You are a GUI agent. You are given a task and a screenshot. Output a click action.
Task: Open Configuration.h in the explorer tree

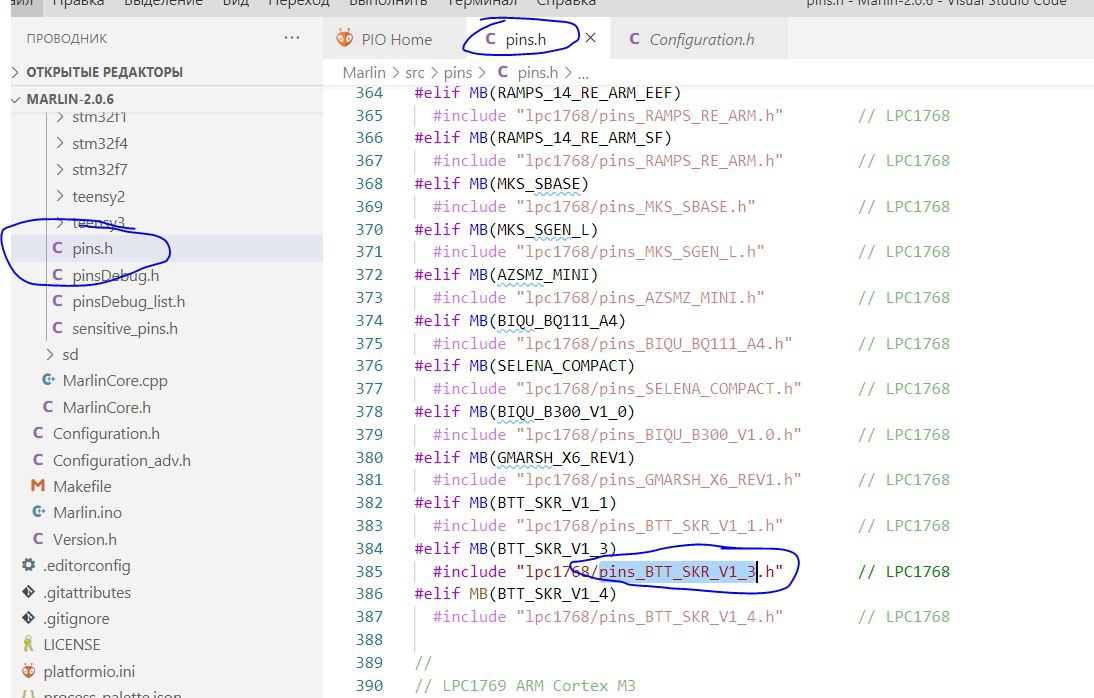[x=106, y=433]
